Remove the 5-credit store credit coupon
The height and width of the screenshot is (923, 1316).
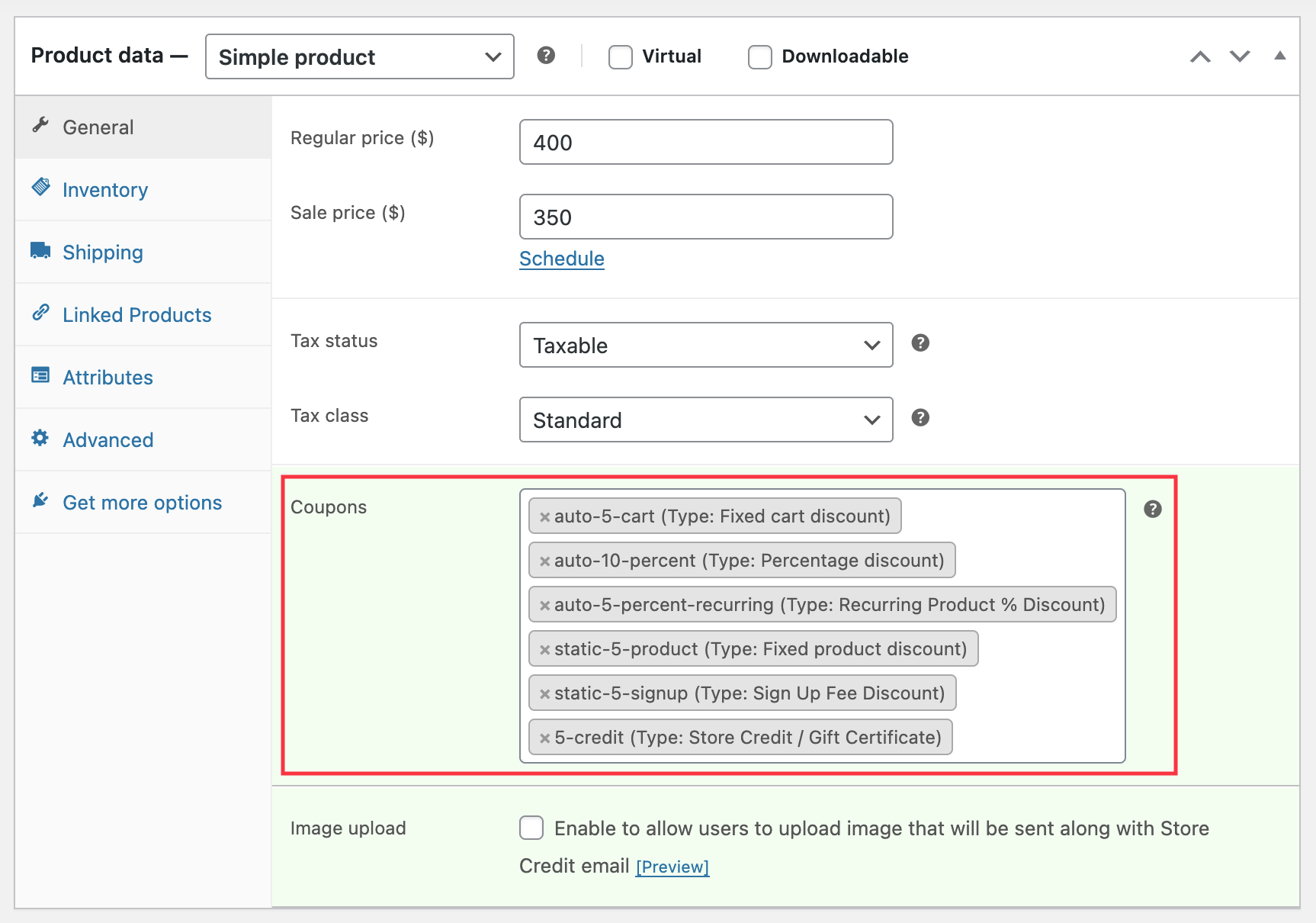pyautogui.click(x=544, y=738)
